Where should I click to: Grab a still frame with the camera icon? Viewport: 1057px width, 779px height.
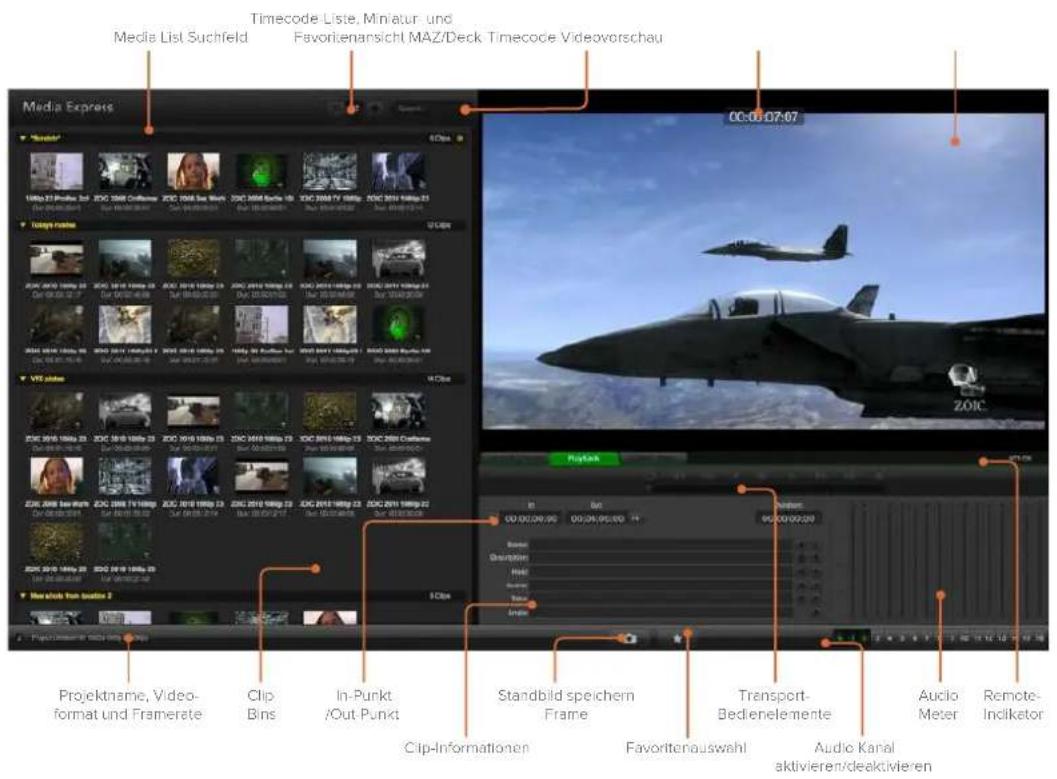(630, 638)
